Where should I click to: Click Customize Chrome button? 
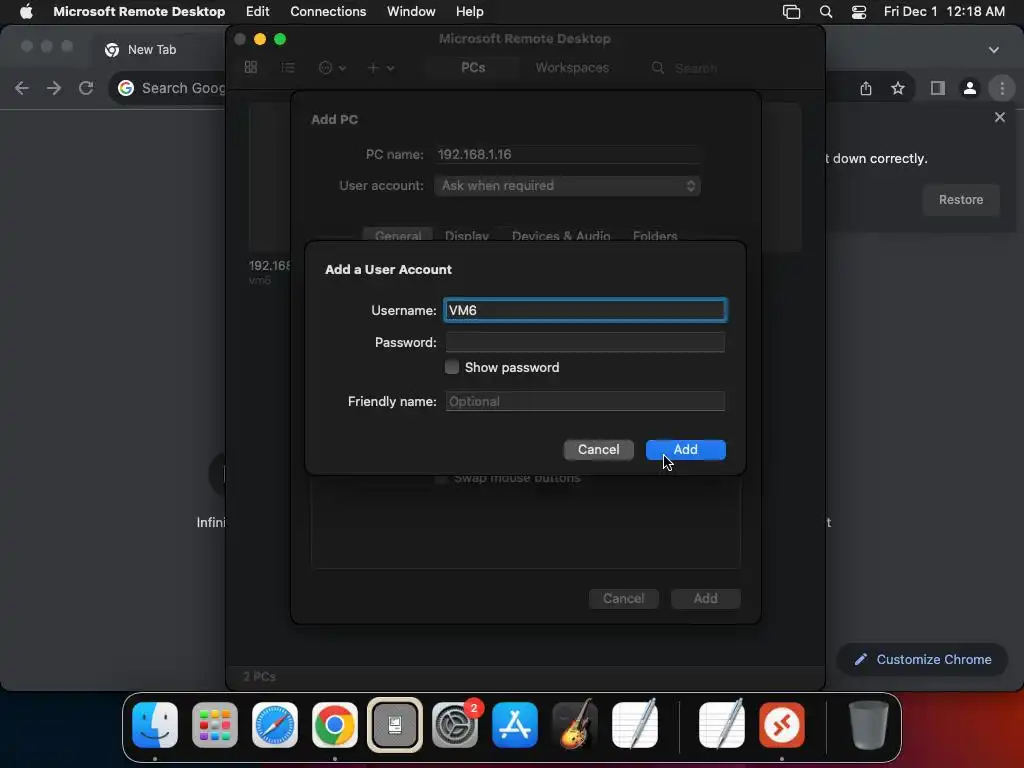[x=922, y=660]
